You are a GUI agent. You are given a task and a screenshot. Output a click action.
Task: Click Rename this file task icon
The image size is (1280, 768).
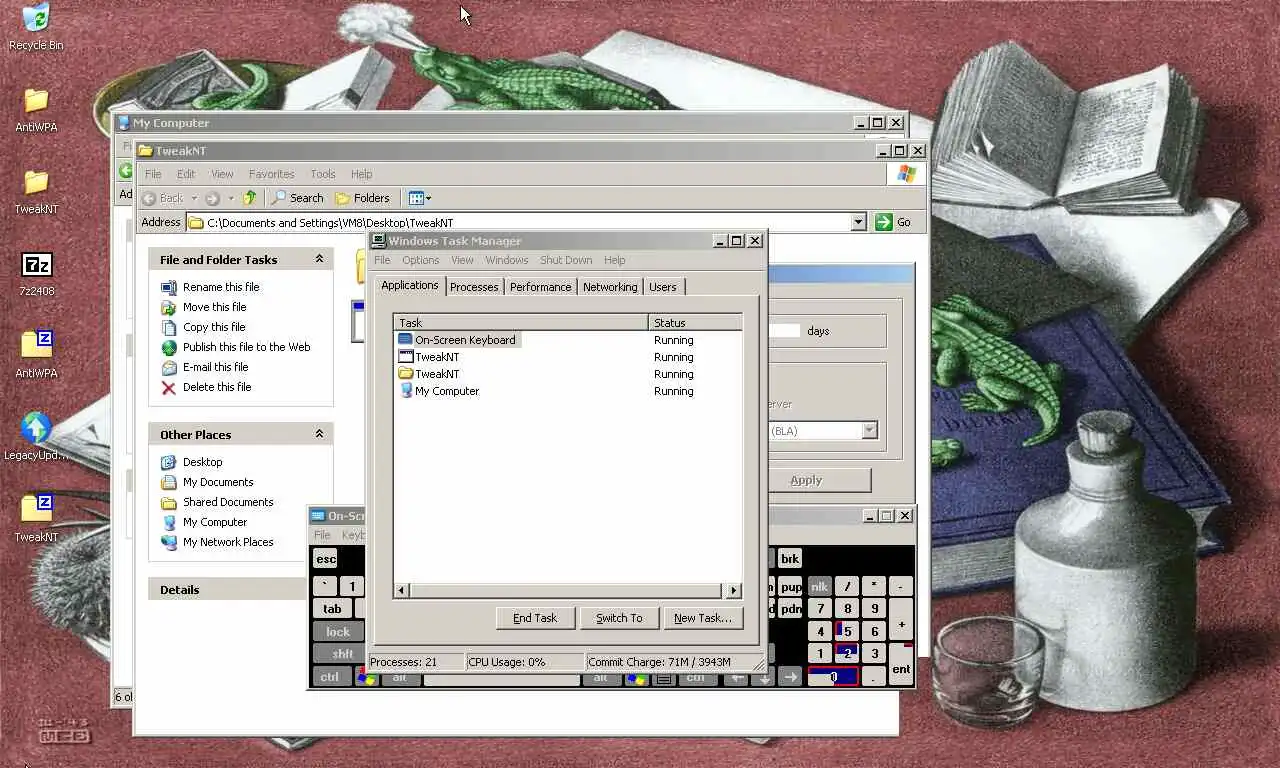coord(168,287)
